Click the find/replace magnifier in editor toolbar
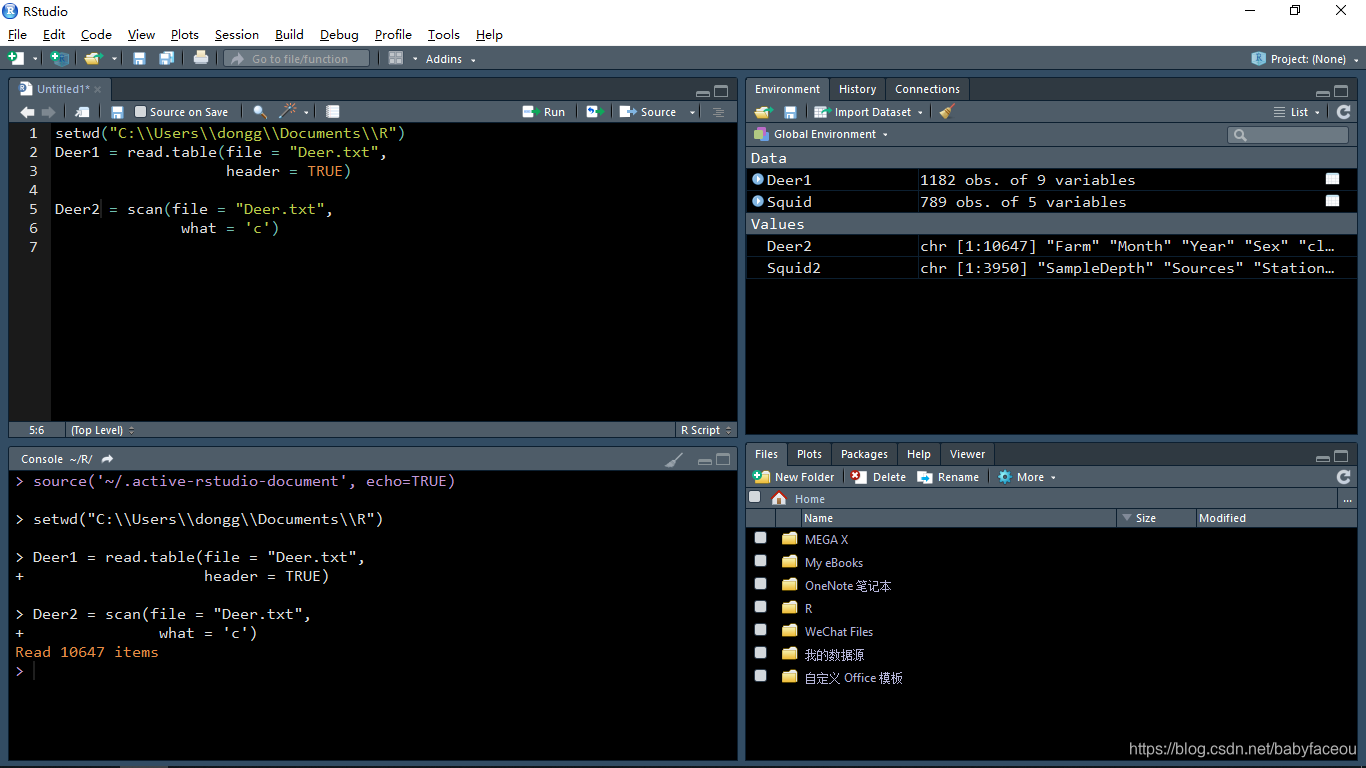The width and height of the screenshot is (1366, 768). point(260,112)
